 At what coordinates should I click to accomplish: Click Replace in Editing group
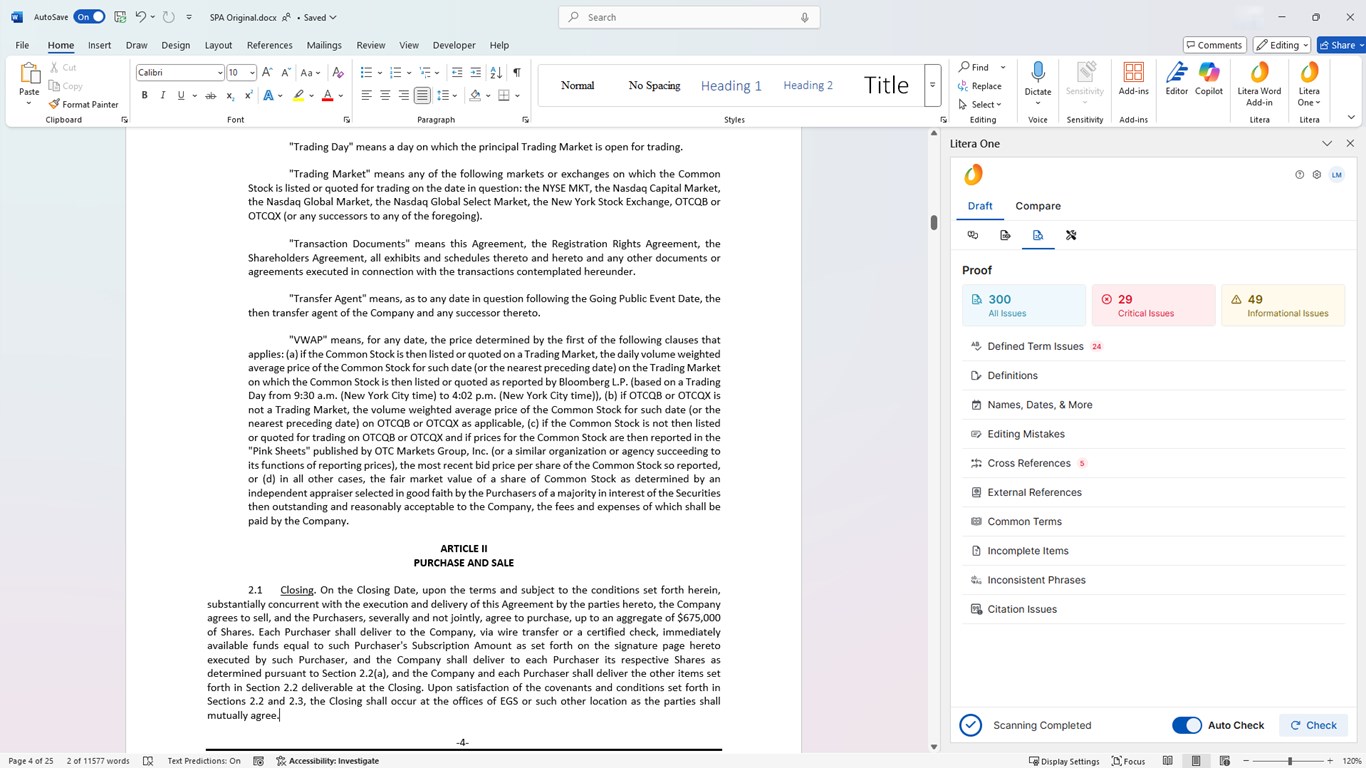[979, 86]
